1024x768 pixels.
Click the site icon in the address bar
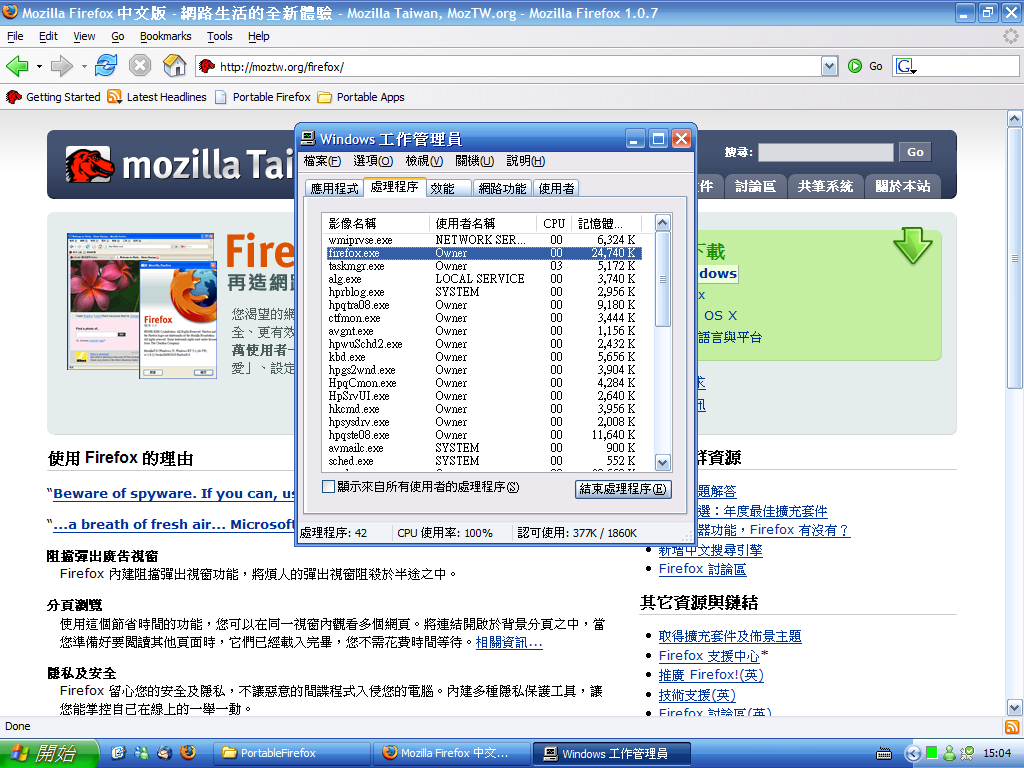tap(207, 66)
